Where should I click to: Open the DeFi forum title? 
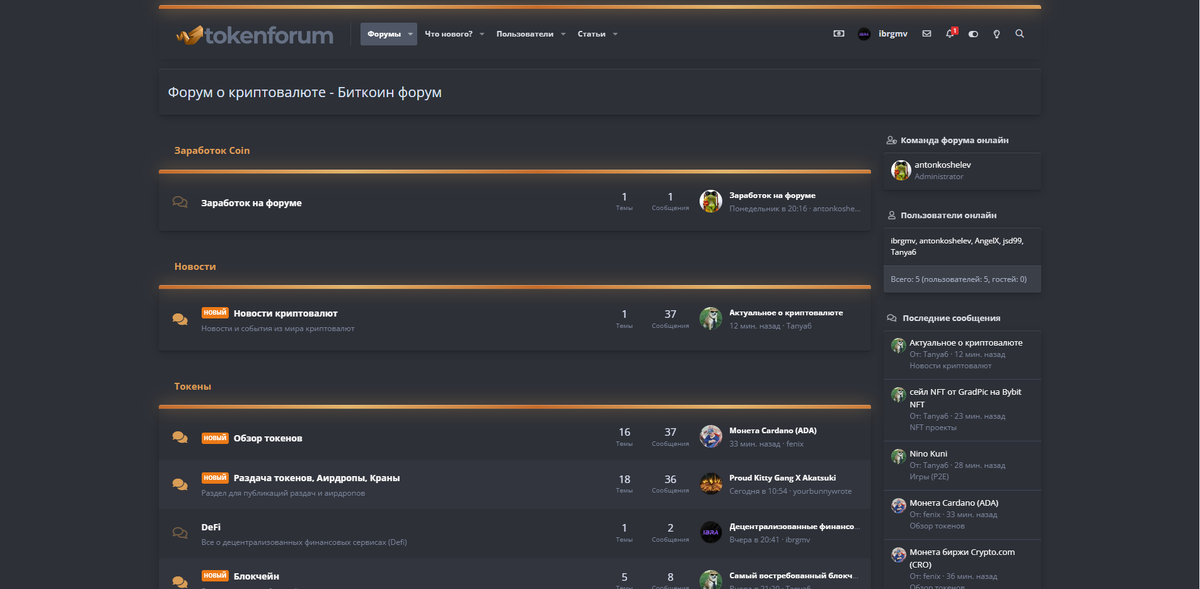coord(211,526)
